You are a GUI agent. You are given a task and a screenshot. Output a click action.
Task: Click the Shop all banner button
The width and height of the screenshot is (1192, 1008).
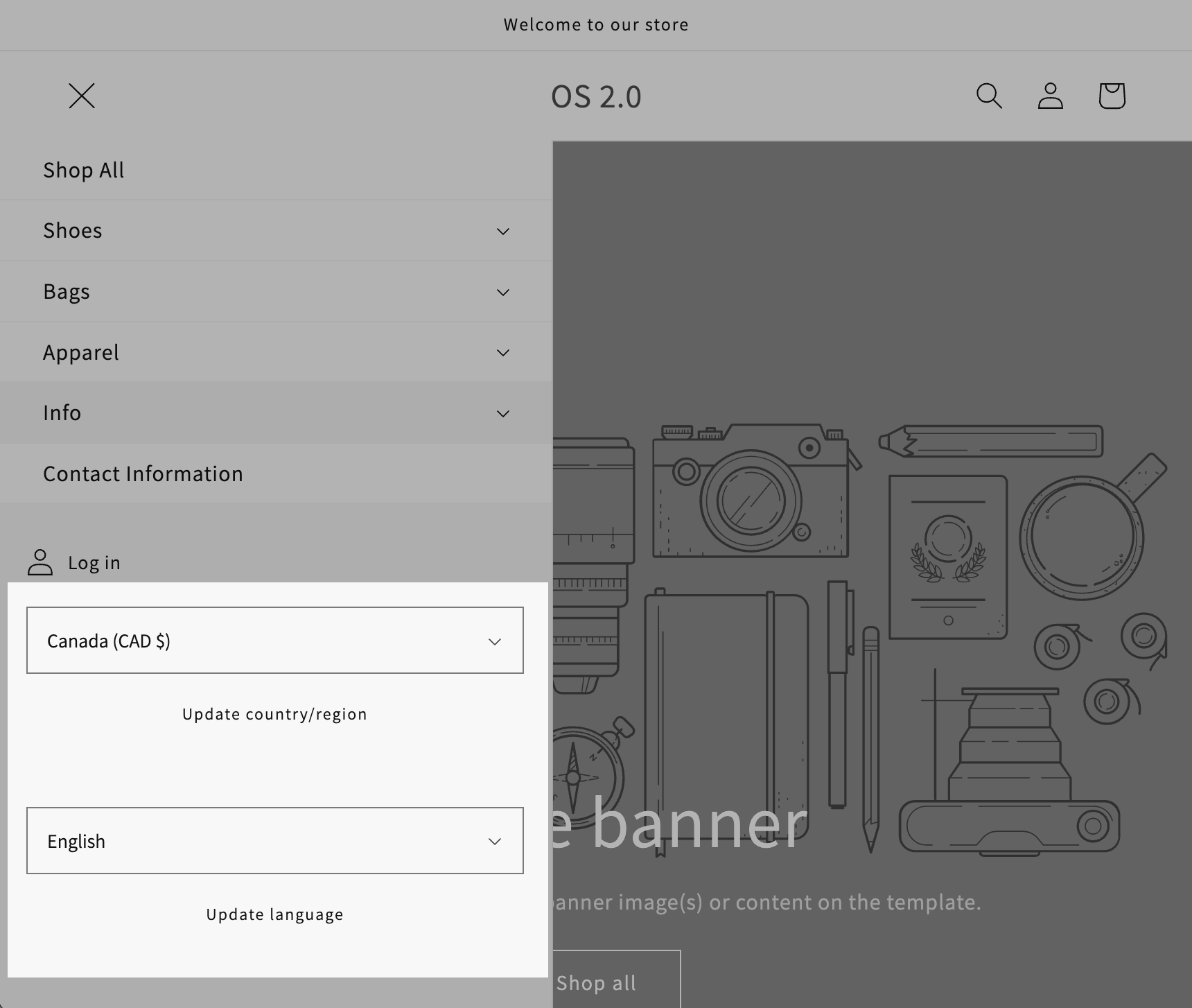point(596,982)
